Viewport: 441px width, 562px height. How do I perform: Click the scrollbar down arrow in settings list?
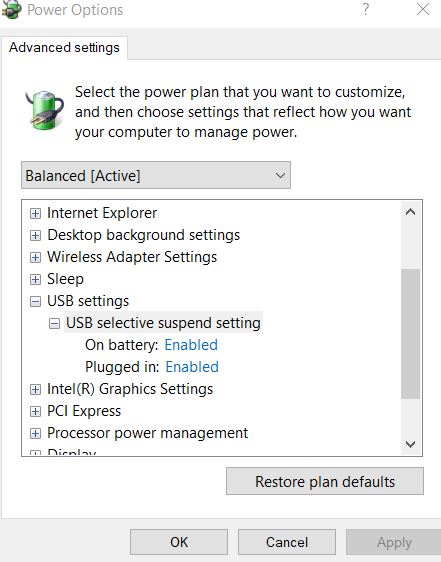[x=411, y=444]
